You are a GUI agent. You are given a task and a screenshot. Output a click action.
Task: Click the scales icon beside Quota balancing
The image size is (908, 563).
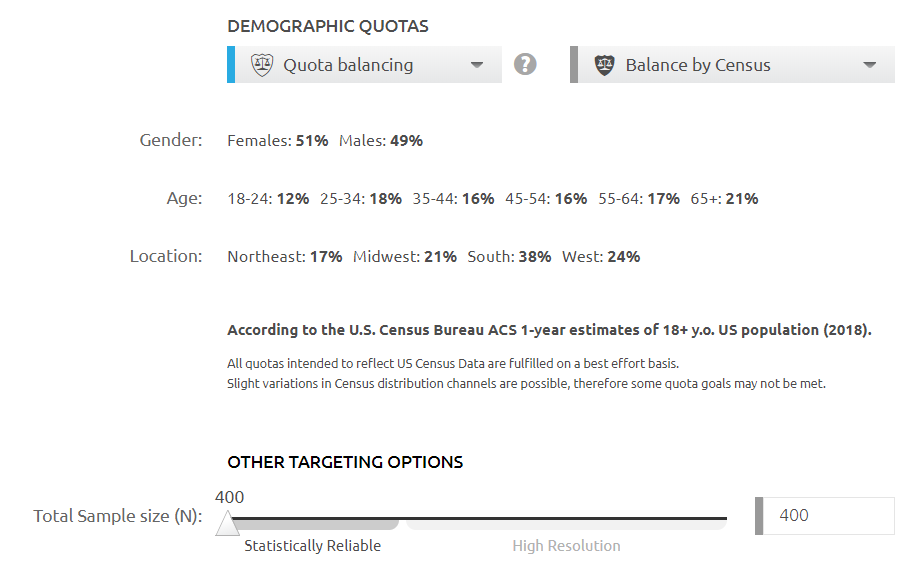261,65
